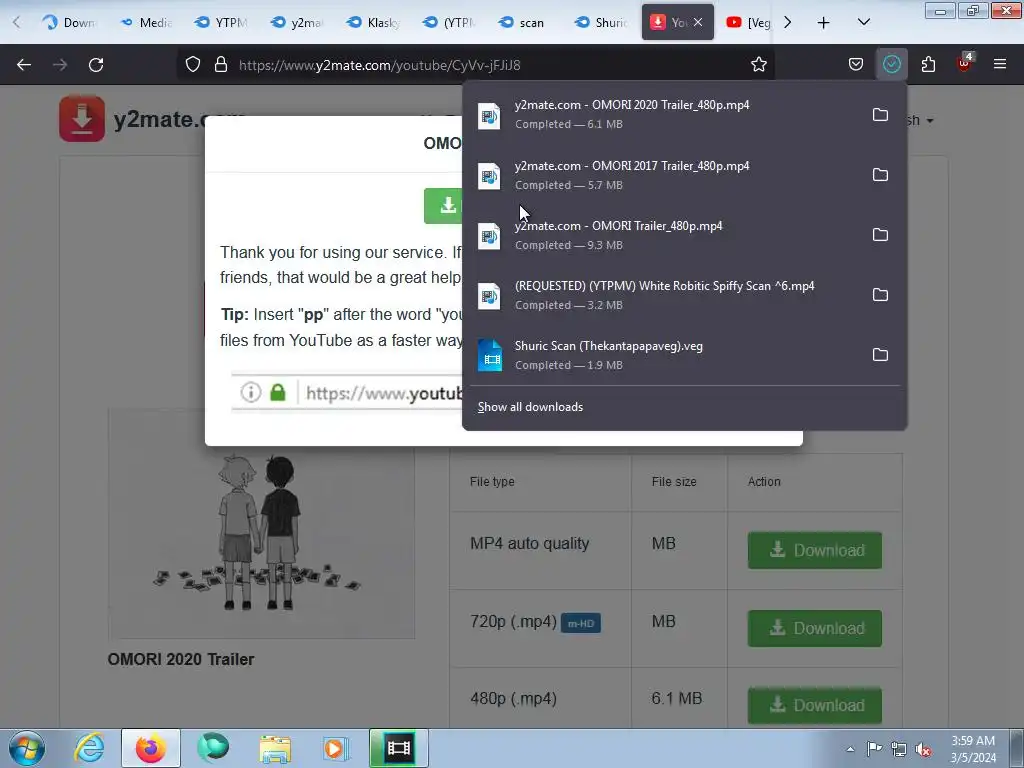List all tabs dropdown arrow
Viewport: 1024px width, 768px height.
863,22
